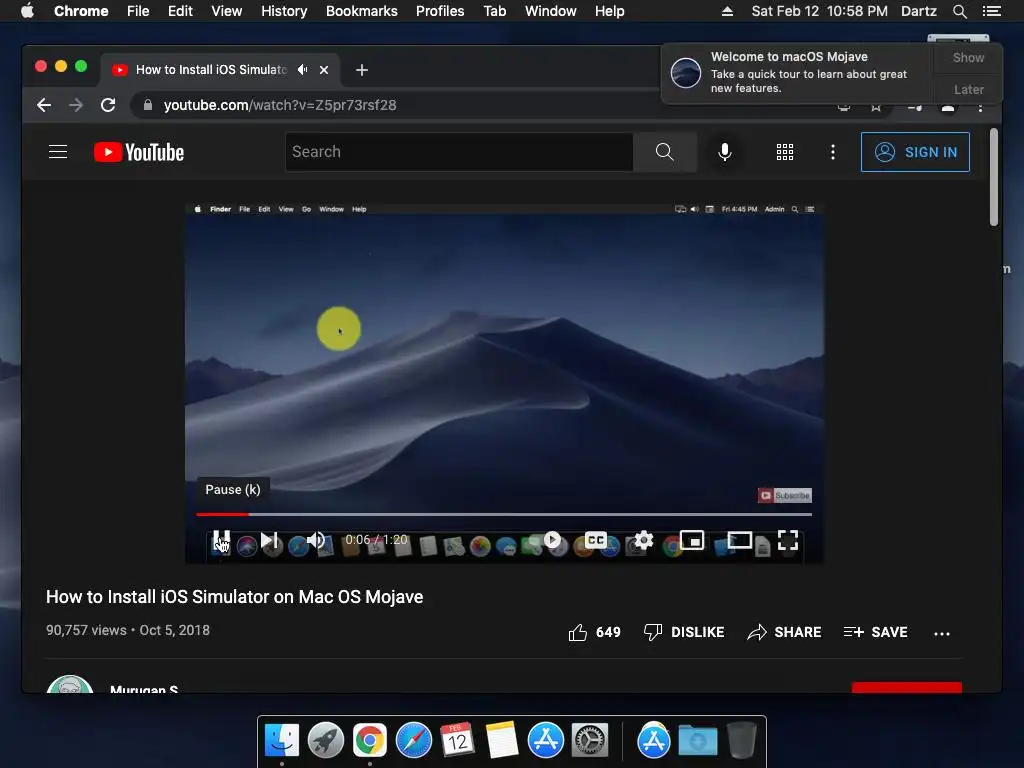Seek on the video progress bar
The image size is (1024, 768).
point(504,515)
